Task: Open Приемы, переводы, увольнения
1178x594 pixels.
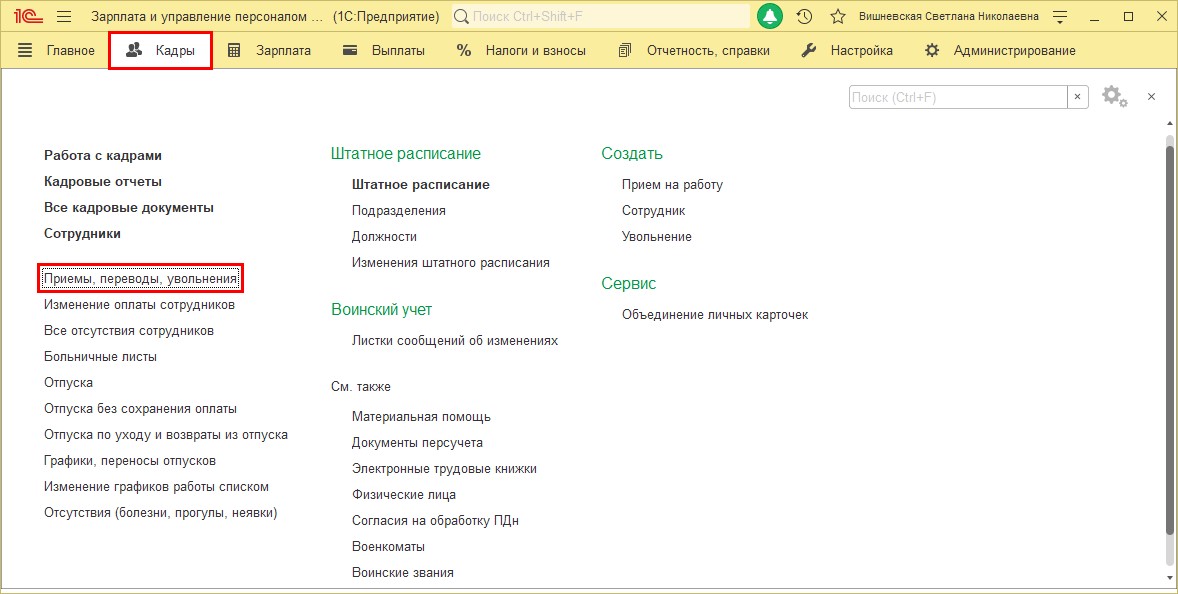Action: (140, 279)
